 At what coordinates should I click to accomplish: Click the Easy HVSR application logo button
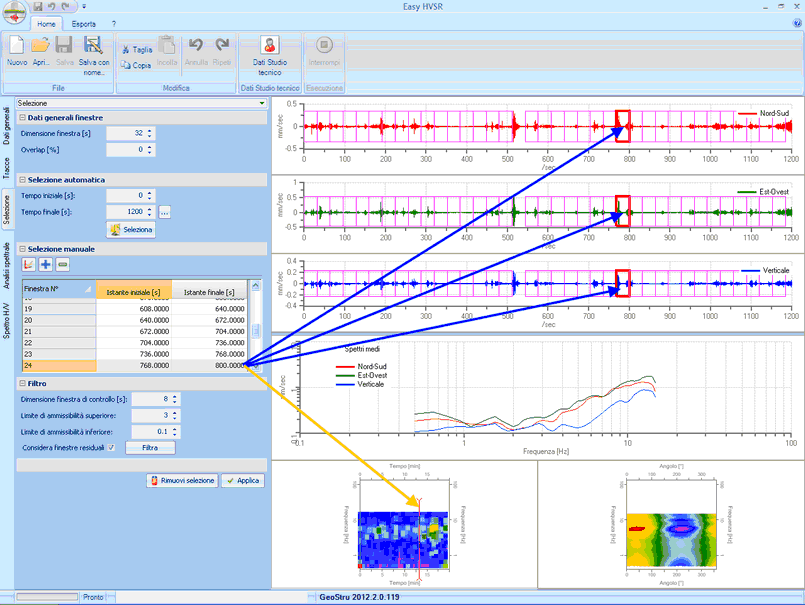14,12
